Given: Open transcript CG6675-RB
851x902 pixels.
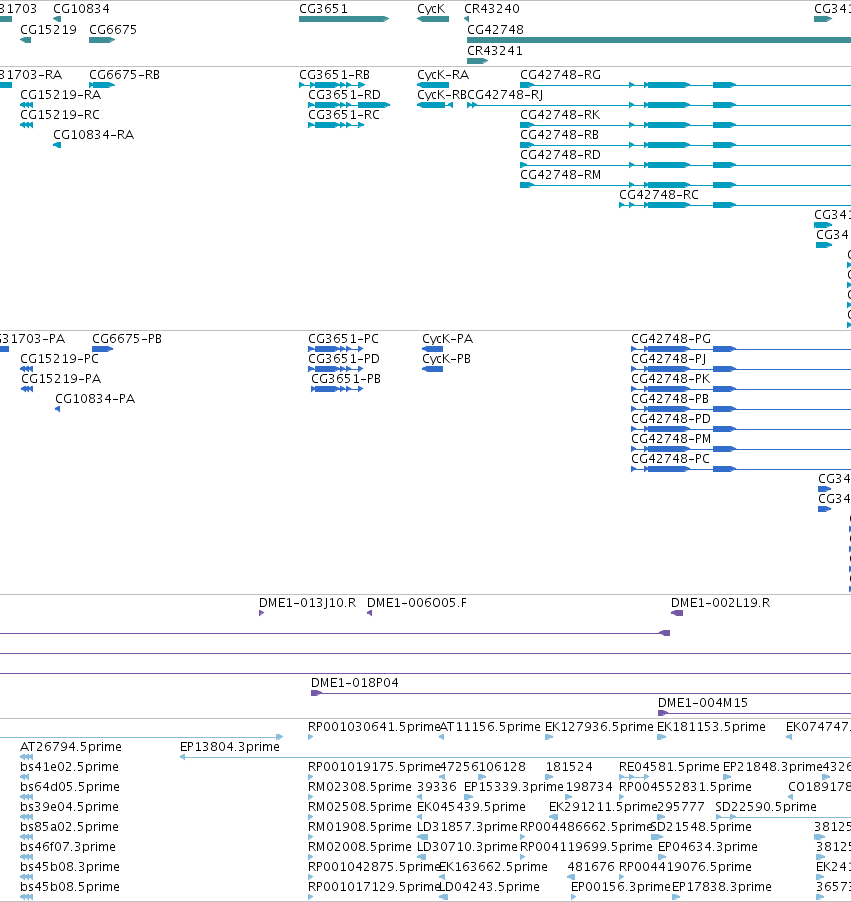Looking at the screenshot, I should [124, 75].
